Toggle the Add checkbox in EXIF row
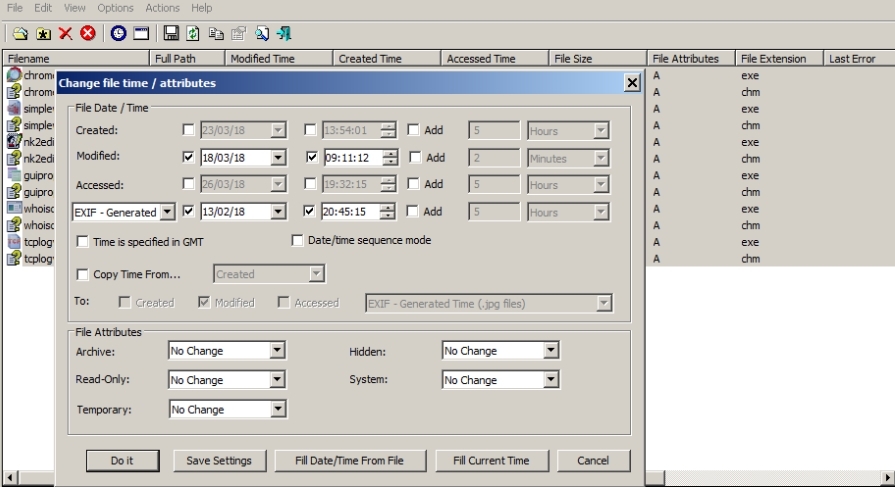 pos(412,211)
